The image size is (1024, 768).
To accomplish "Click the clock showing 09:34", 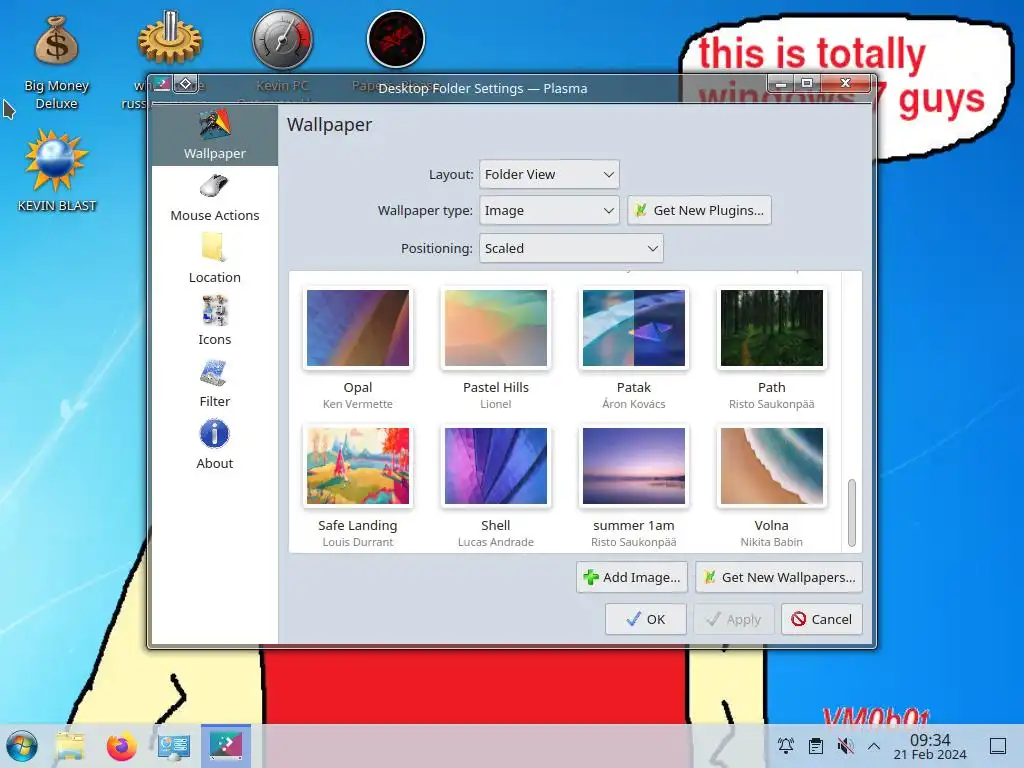I will pos(930,746).
